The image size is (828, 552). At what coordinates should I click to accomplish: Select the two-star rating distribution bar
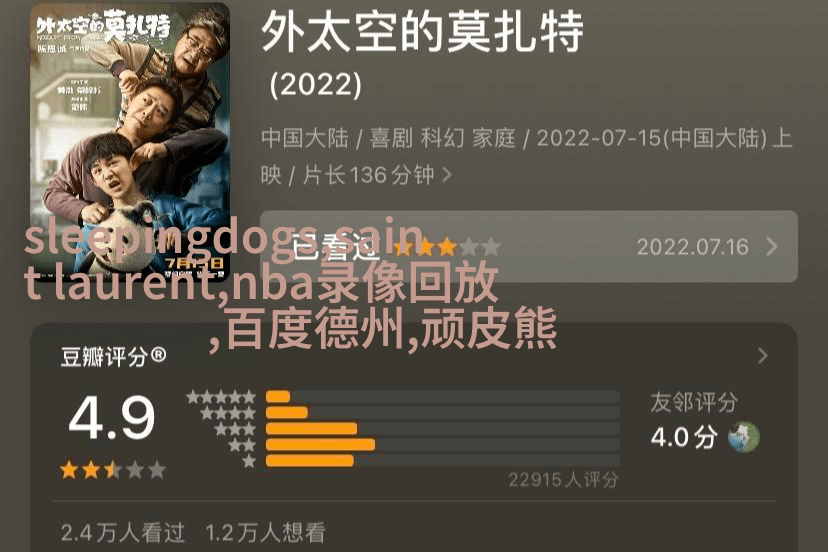point(443,444)
